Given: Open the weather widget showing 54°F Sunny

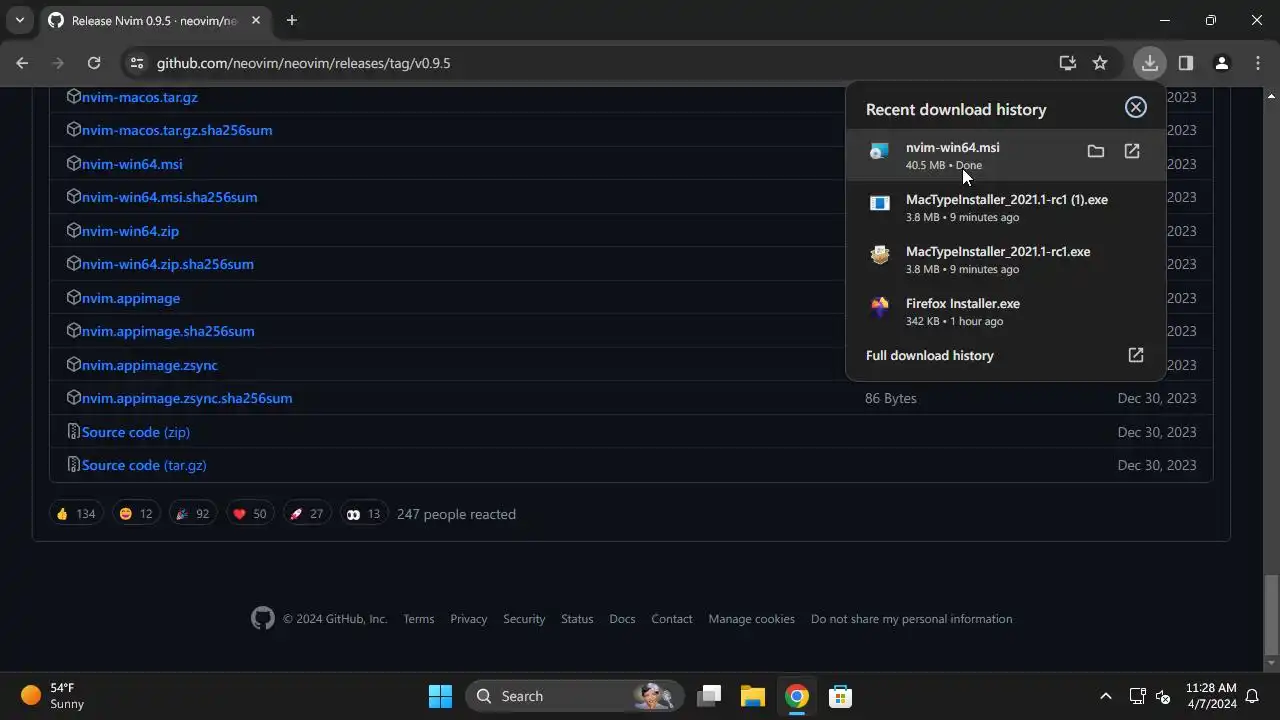Looking at the screenshot, I should (54, 696).
